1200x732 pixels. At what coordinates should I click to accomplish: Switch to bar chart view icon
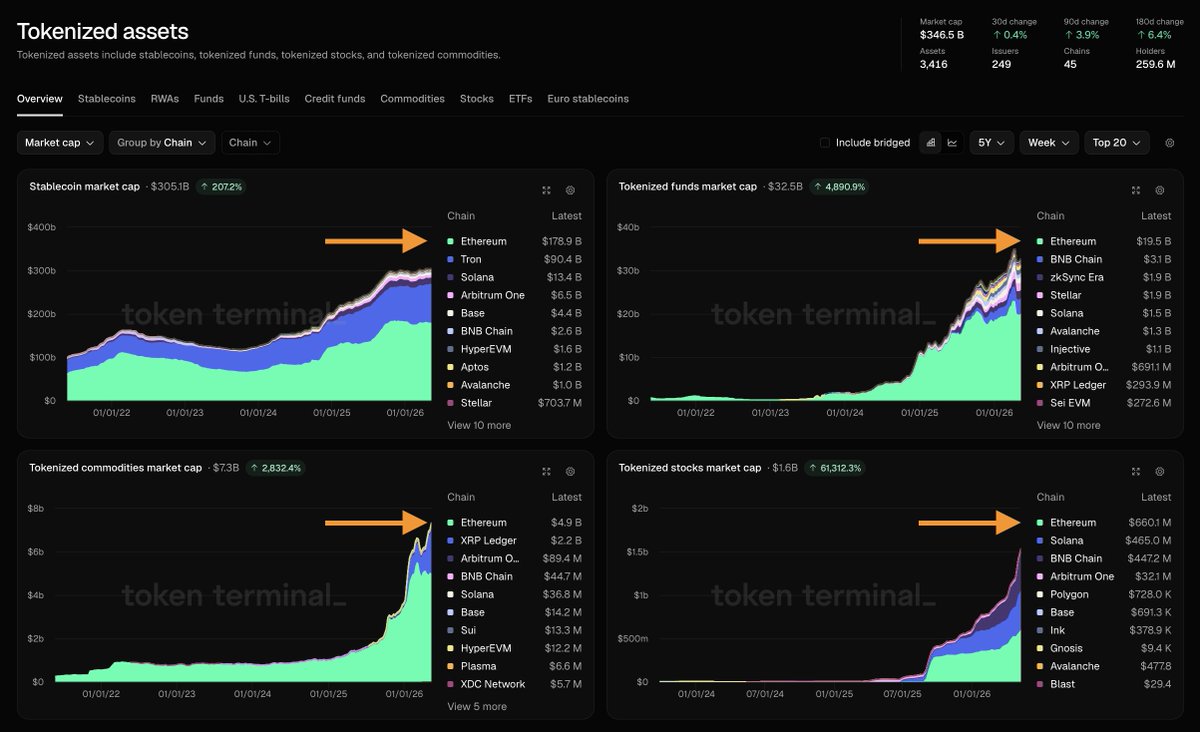pyautogui.click(x=931, y=143)
